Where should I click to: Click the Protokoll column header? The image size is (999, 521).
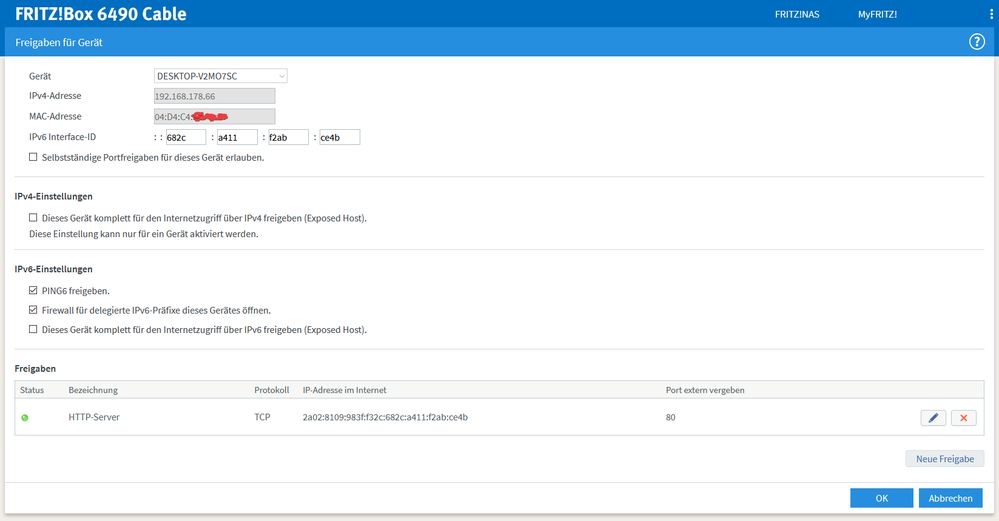tap(271, 390)
